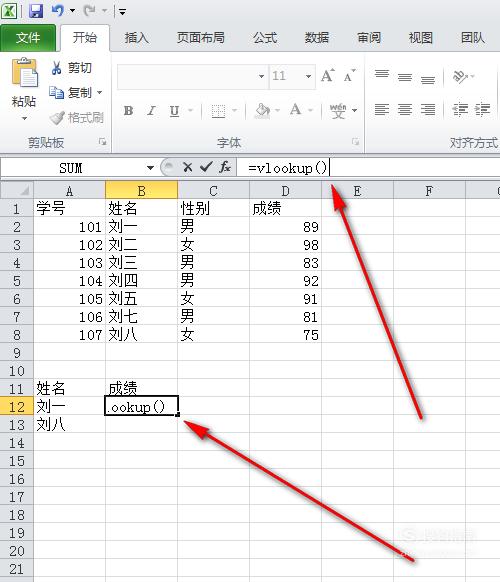Click the Paste clipboard icon

click(x=24, y=73)
